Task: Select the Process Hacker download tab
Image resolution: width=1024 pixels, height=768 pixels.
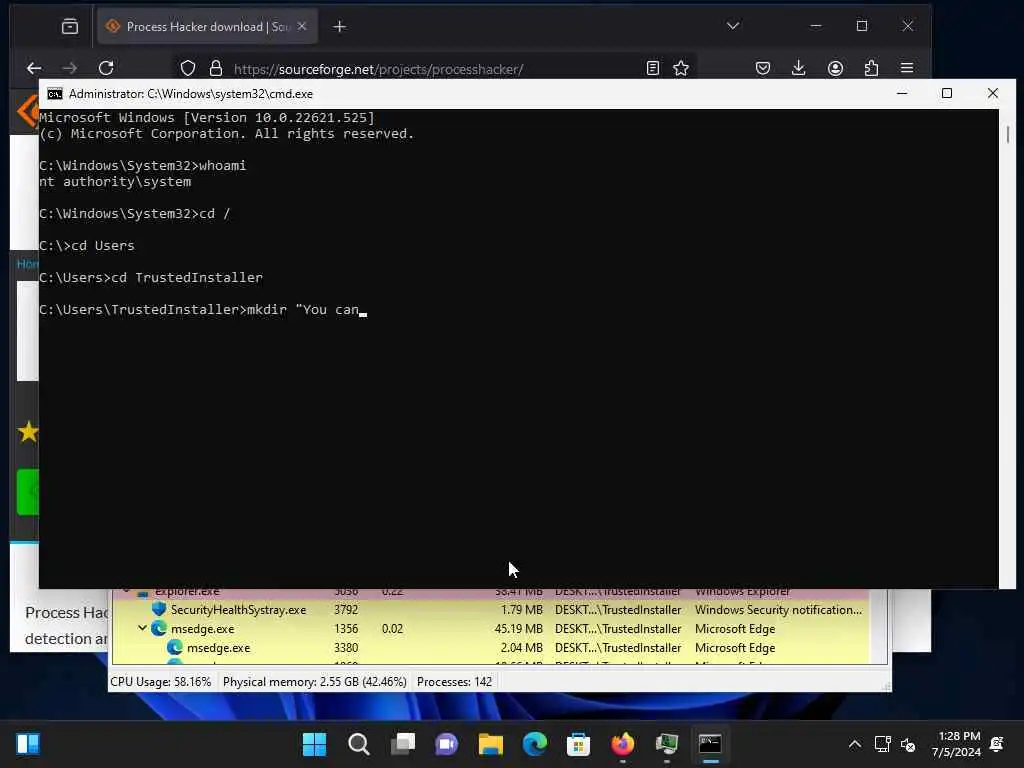Action: click(208, 27)
